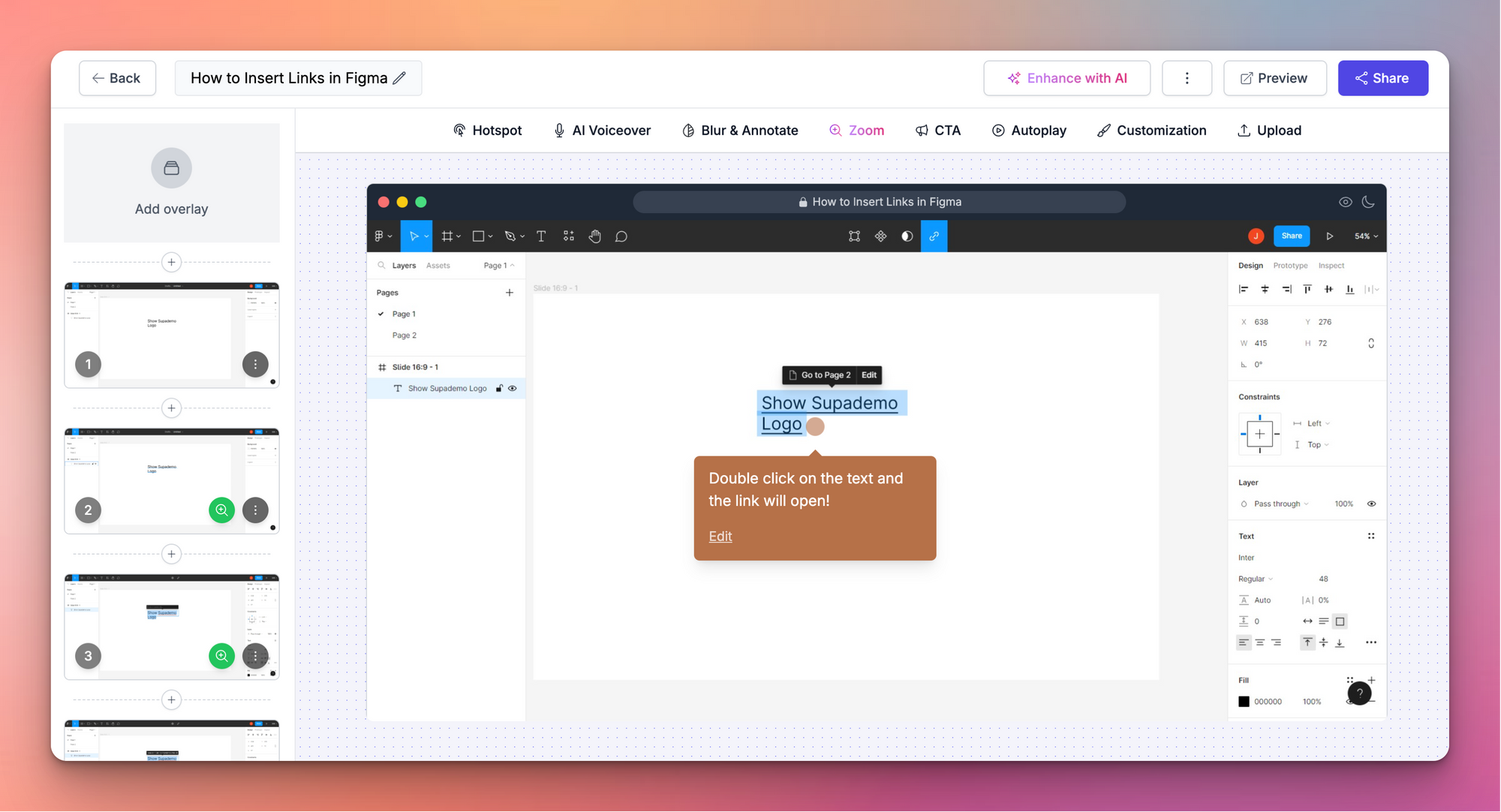Click Enhance with AI button
Viewport: 1501px width, 812px height.
[1066, 78]
